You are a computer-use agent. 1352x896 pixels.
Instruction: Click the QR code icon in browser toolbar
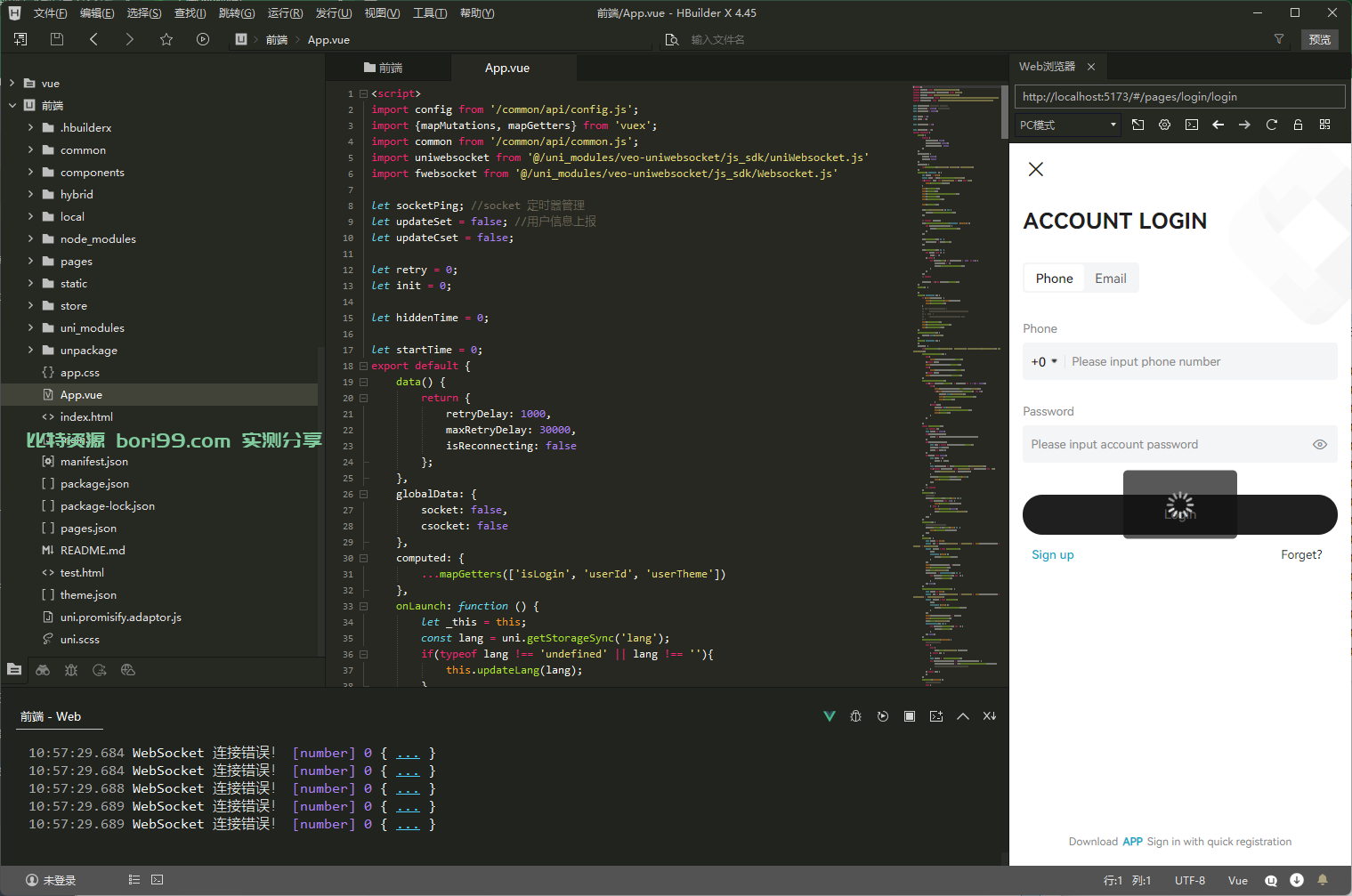tap(1324, 125)
